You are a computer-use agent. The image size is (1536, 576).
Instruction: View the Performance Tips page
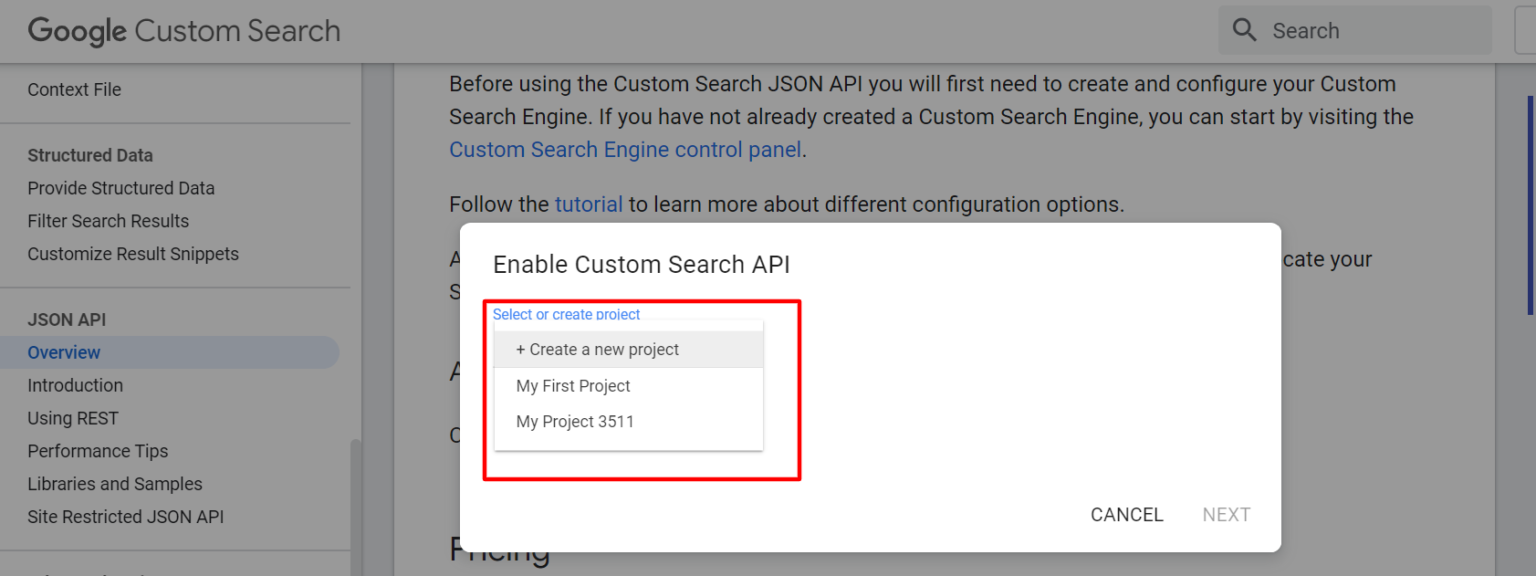click(97, 451)
